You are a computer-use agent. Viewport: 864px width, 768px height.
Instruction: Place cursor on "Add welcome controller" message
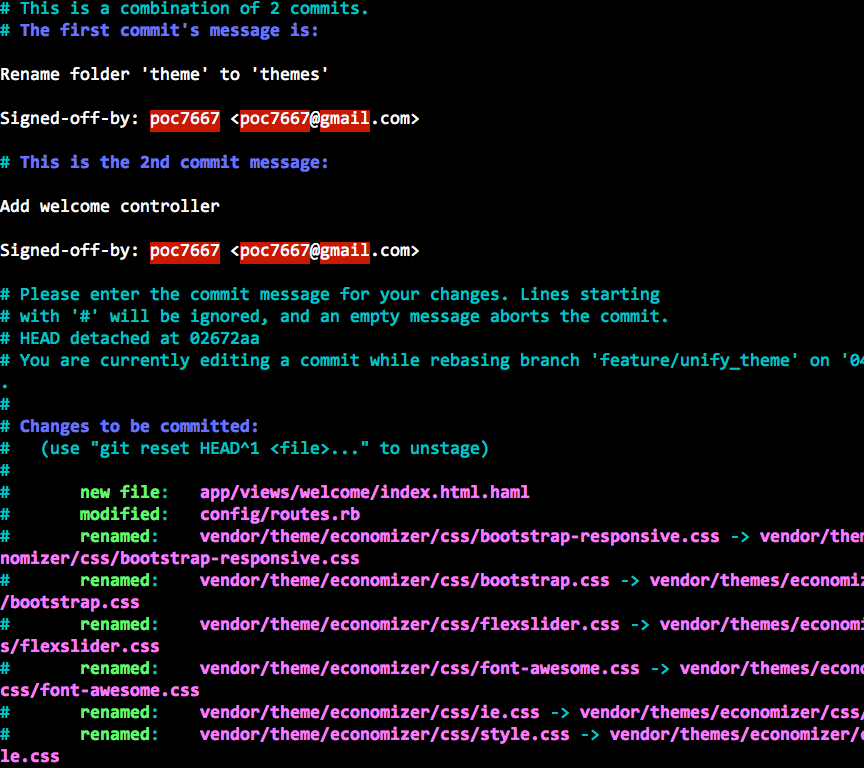pyautogui.click(x=110, y=207)
